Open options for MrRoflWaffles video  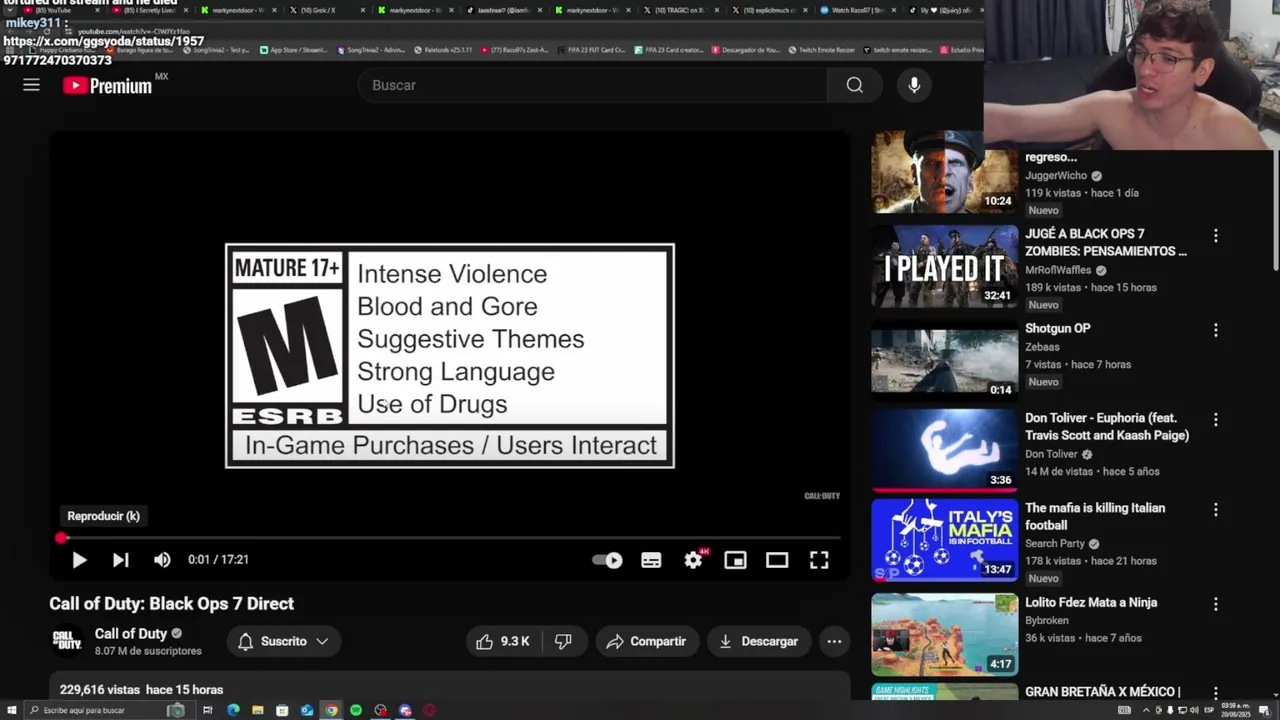1216,236
